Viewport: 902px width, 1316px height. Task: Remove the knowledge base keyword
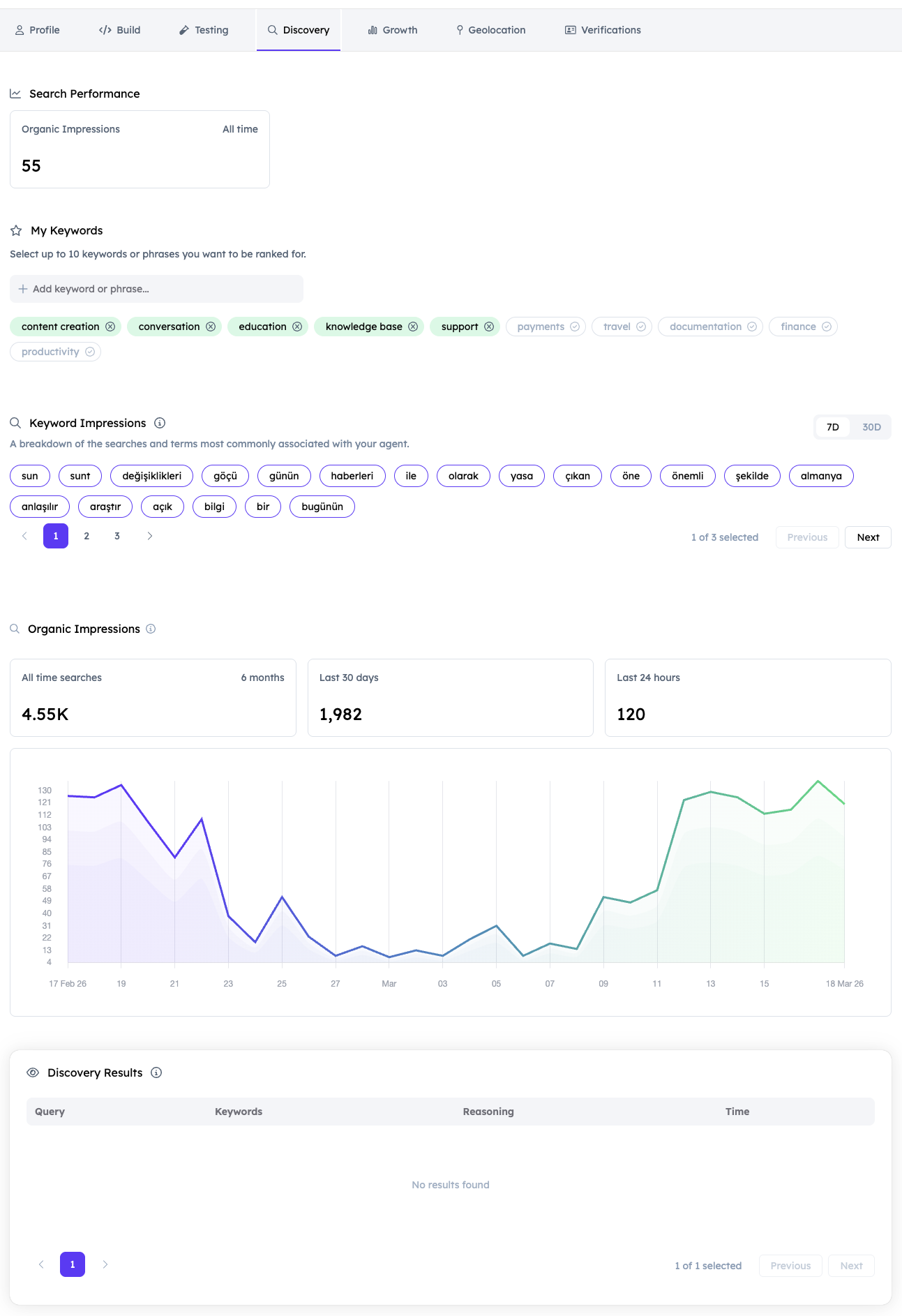[413, 327]
